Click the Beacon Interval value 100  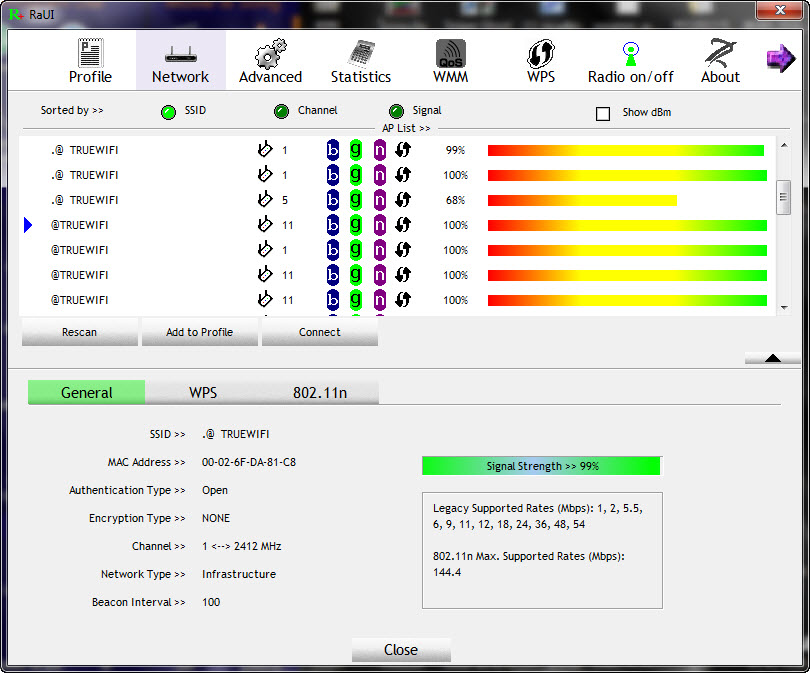click(211, 602)
